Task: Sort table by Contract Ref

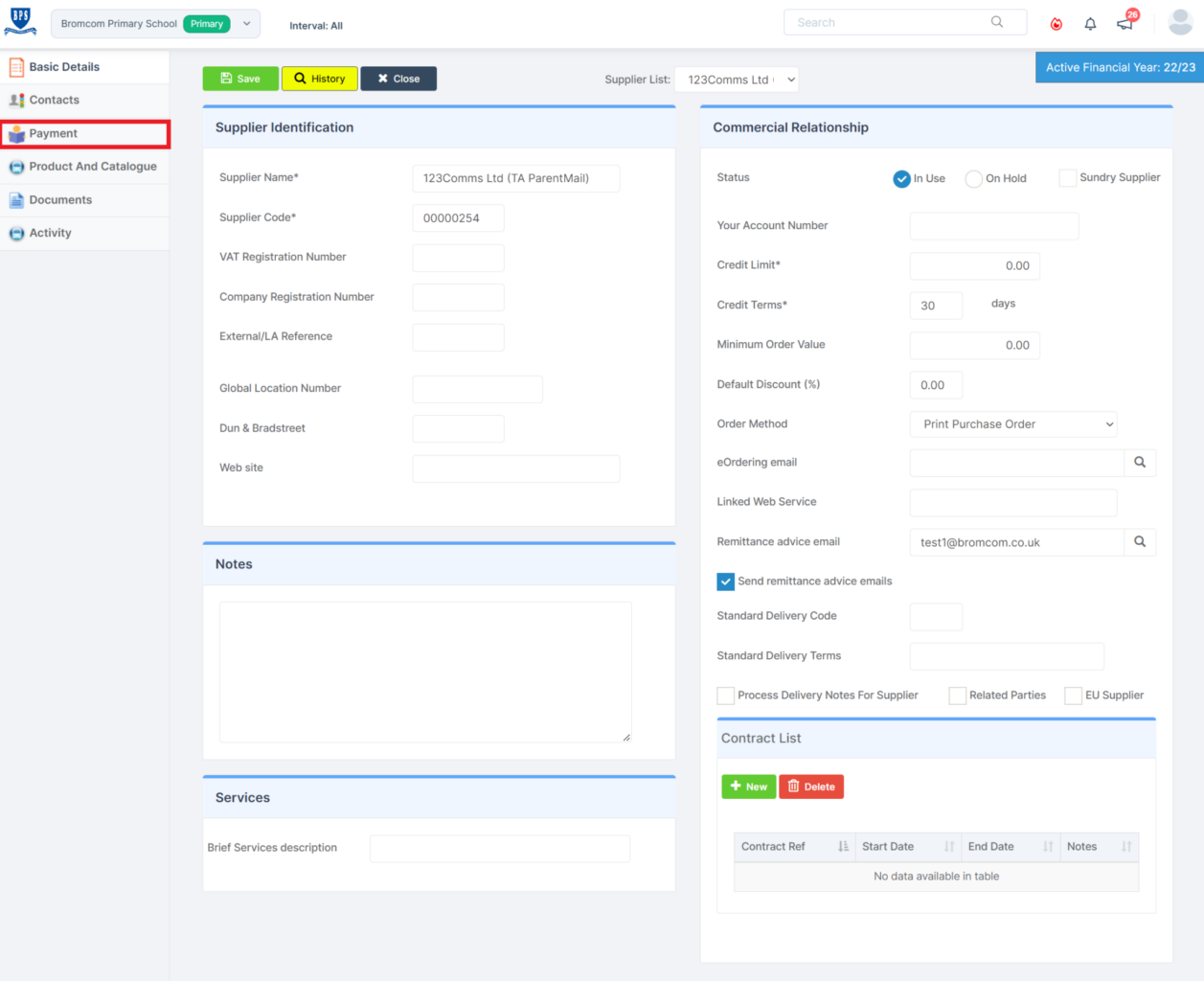Action: coord(794,847)
